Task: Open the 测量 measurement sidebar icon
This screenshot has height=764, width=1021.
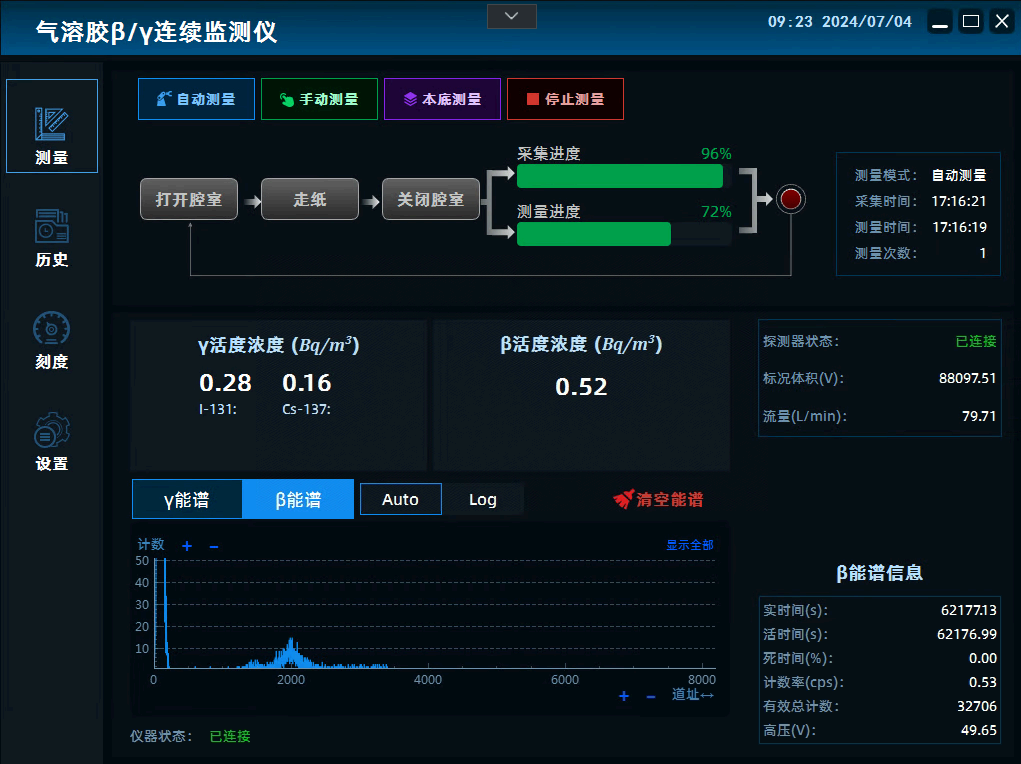Action: point(52,125)
